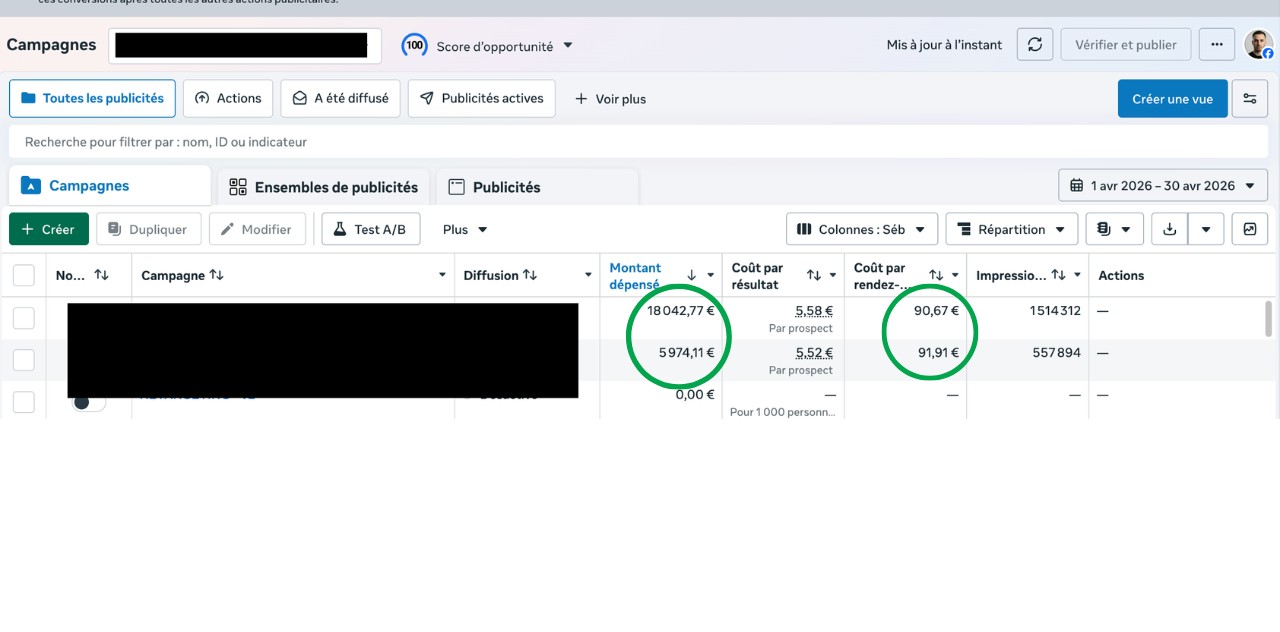The width and height of the screenshot is (1280, 632).
Task: Click the Modifier button
Action: (x=257, y=229)
